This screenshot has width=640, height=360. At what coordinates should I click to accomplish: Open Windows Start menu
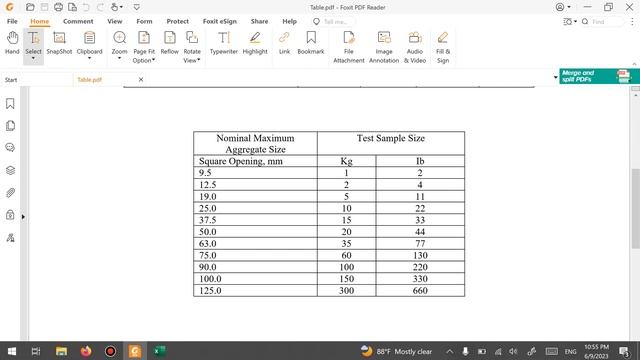click(x=11, y=351)
